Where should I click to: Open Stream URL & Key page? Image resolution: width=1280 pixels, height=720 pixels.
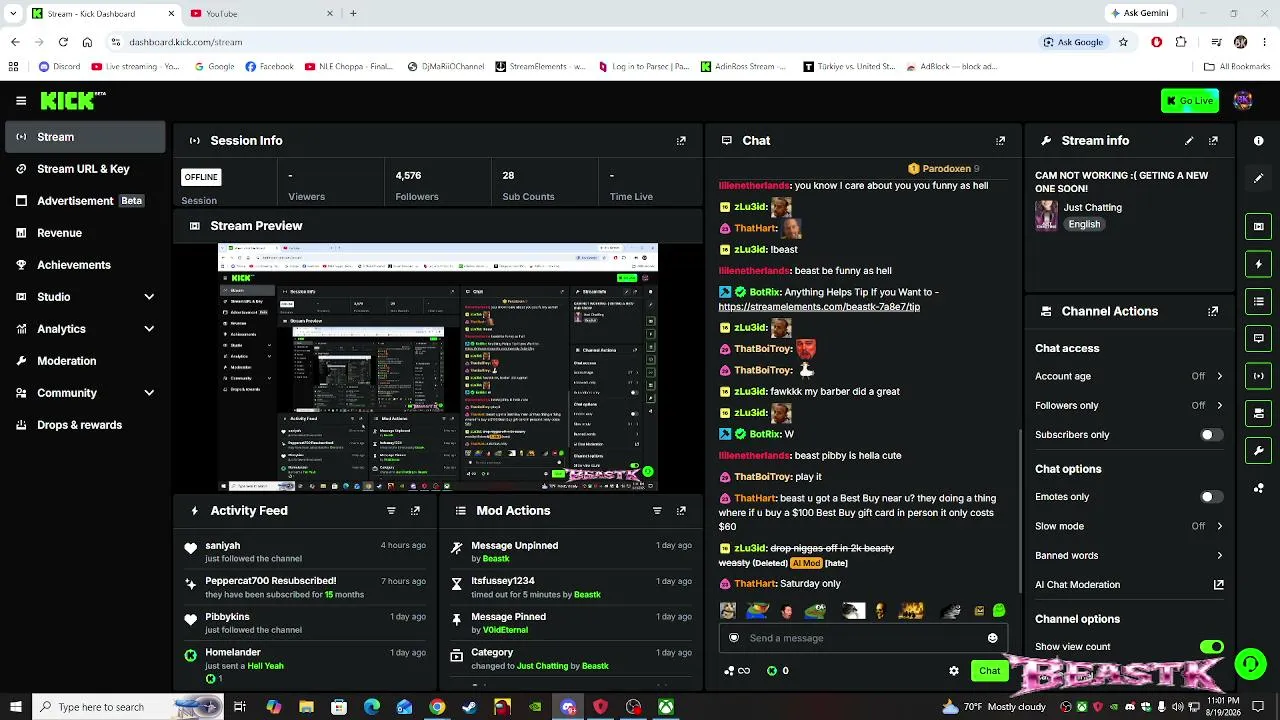85,169
